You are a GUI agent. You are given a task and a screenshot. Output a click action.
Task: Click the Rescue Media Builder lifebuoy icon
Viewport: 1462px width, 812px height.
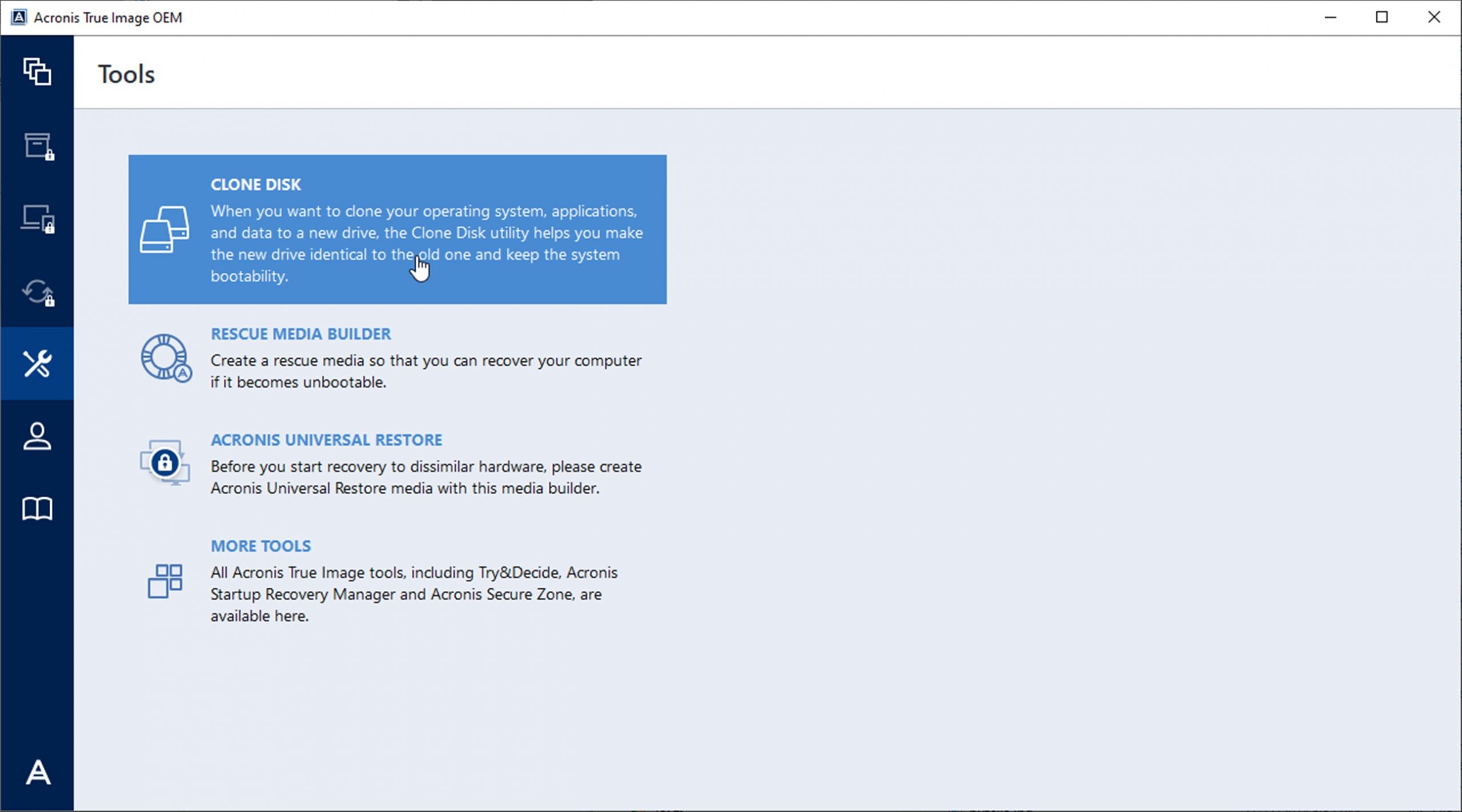tap(166, 358)
